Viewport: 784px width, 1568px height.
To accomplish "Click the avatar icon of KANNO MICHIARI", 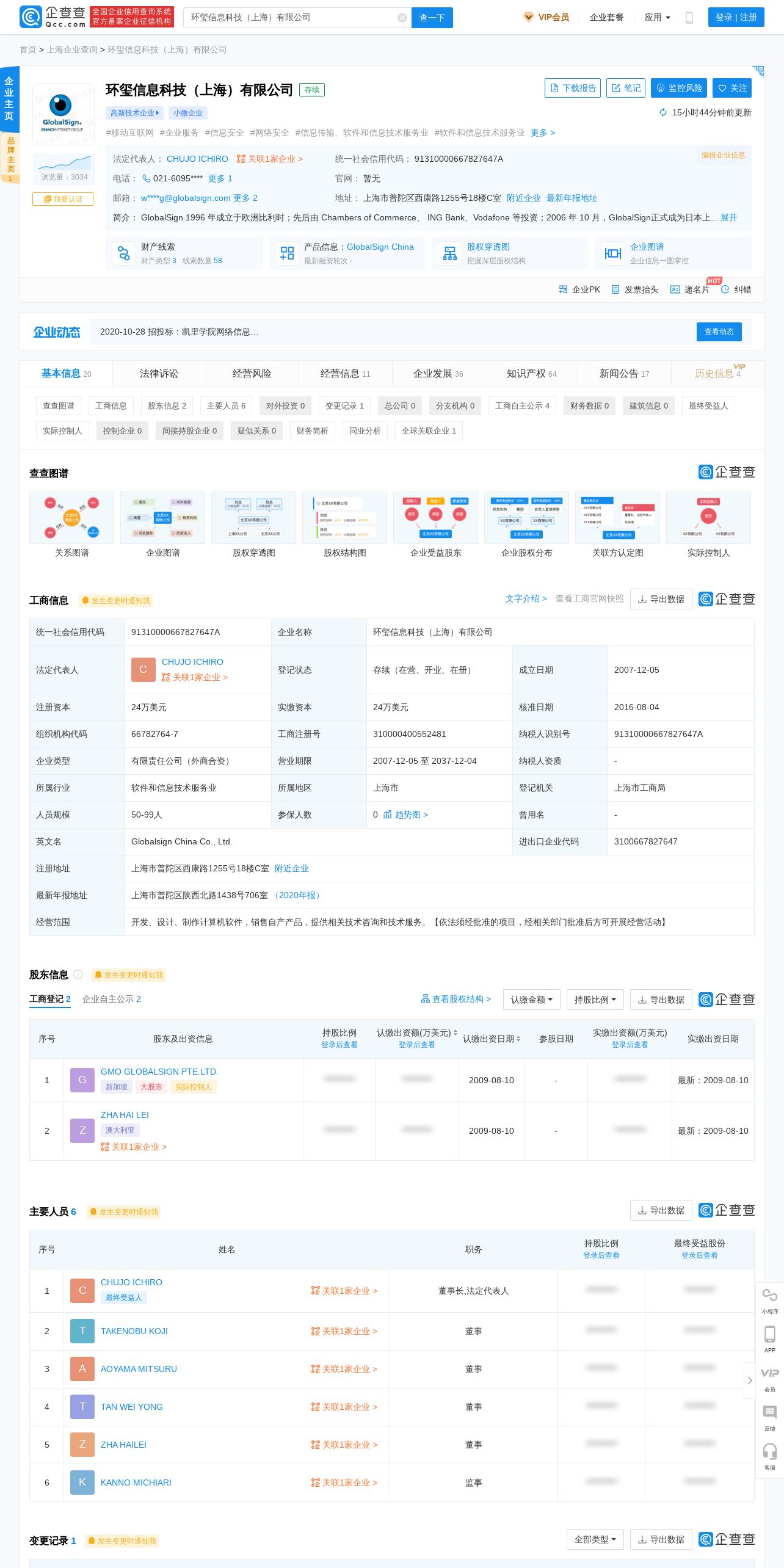I will tap(82, 1482).
